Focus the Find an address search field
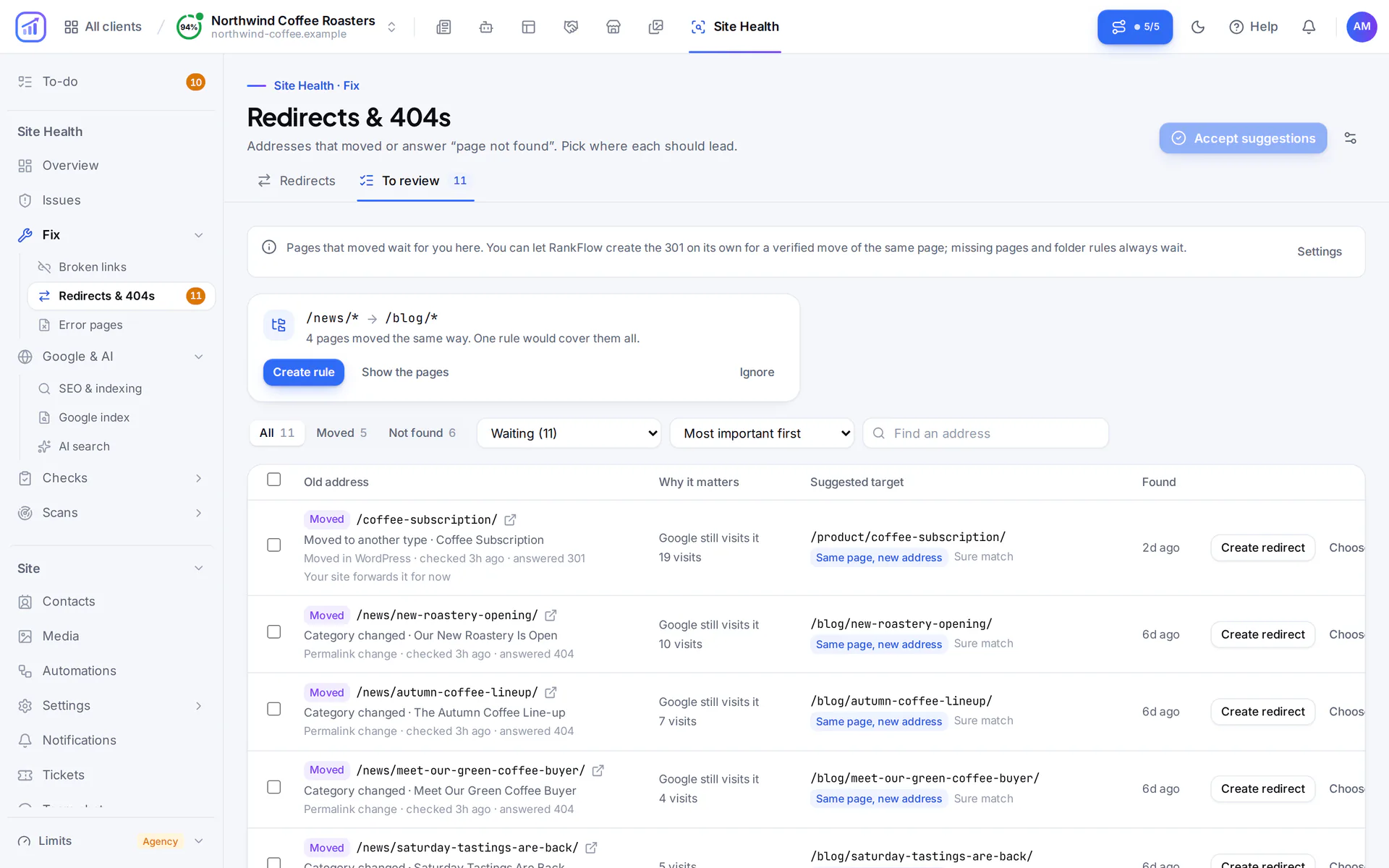Image resolution: width=1389 pixels, height=868 pixels. pos(985,433)
